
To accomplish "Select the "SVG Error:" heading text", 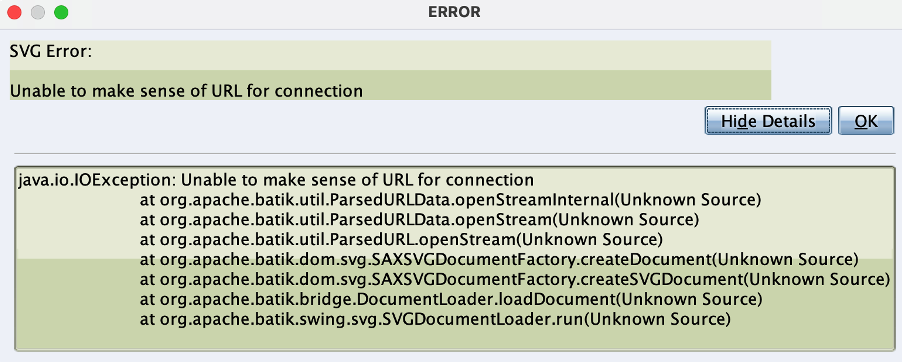I will pos(51,52).
